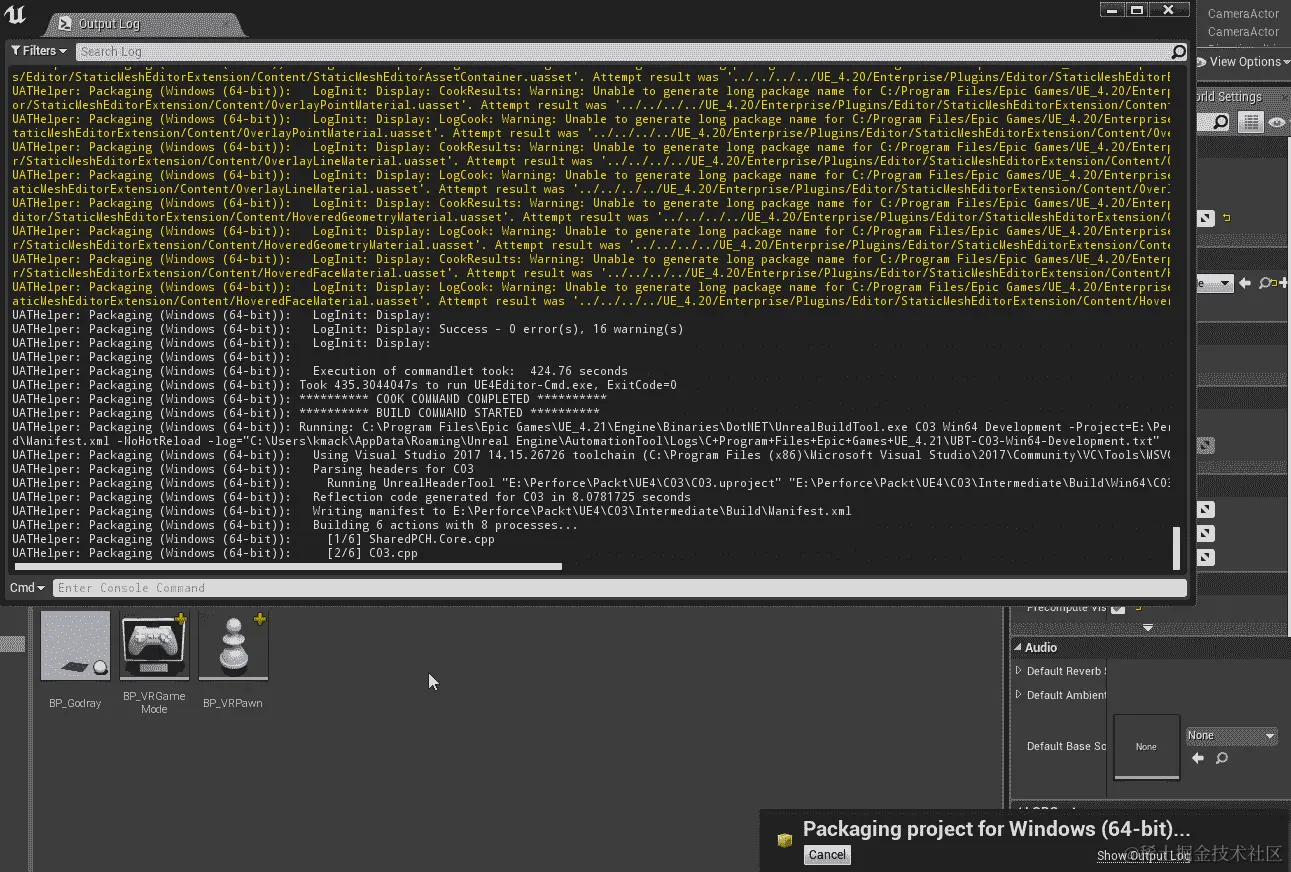Click the browse magnifier beside upper World Settings dropdown
This screenshot has height=872, width=1291.
pyautogui.click(x=1265, y=283)
